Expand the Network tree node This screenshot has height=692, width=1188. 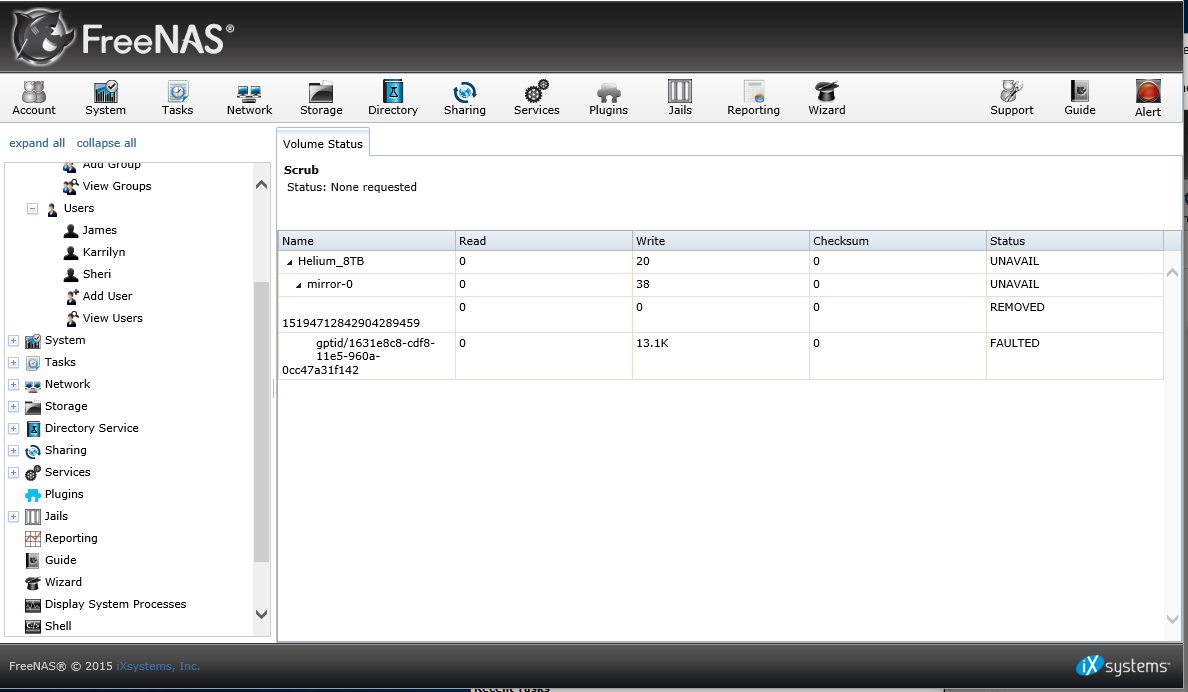14,384
